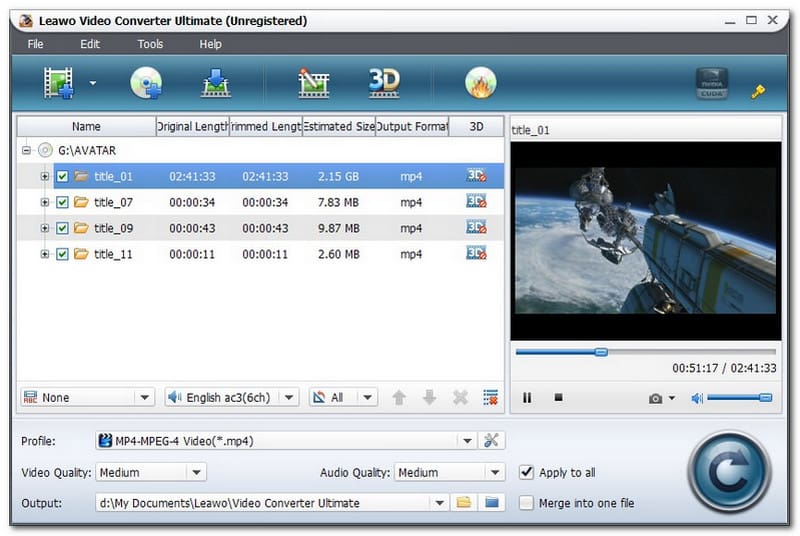The image size is (800, 536).
Task: Click the snapshot camera icon
Action: [656, 398]
